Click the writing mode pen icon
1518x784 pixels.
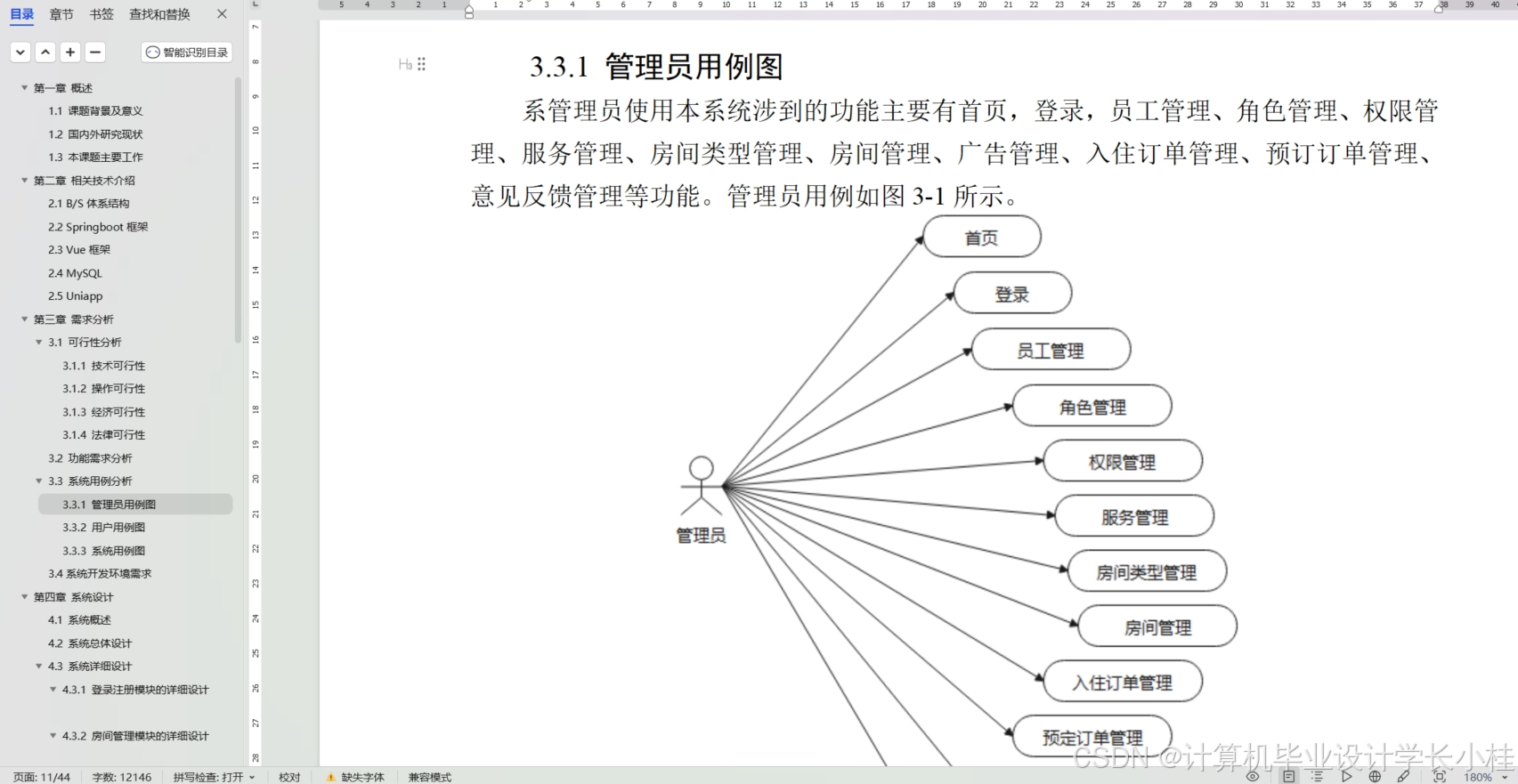coord(1403,777)
